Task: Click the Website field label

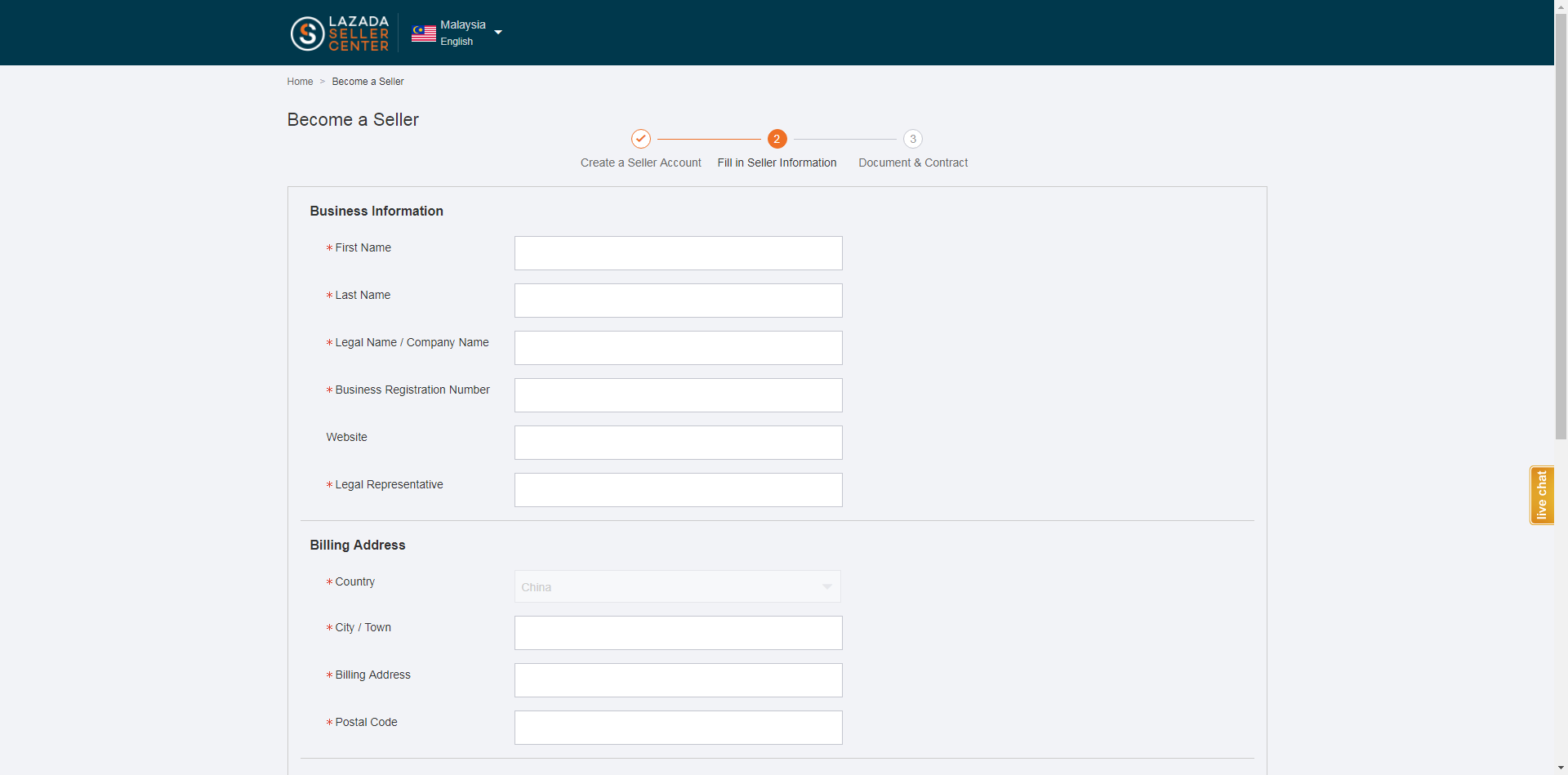Action: (347, 437)
